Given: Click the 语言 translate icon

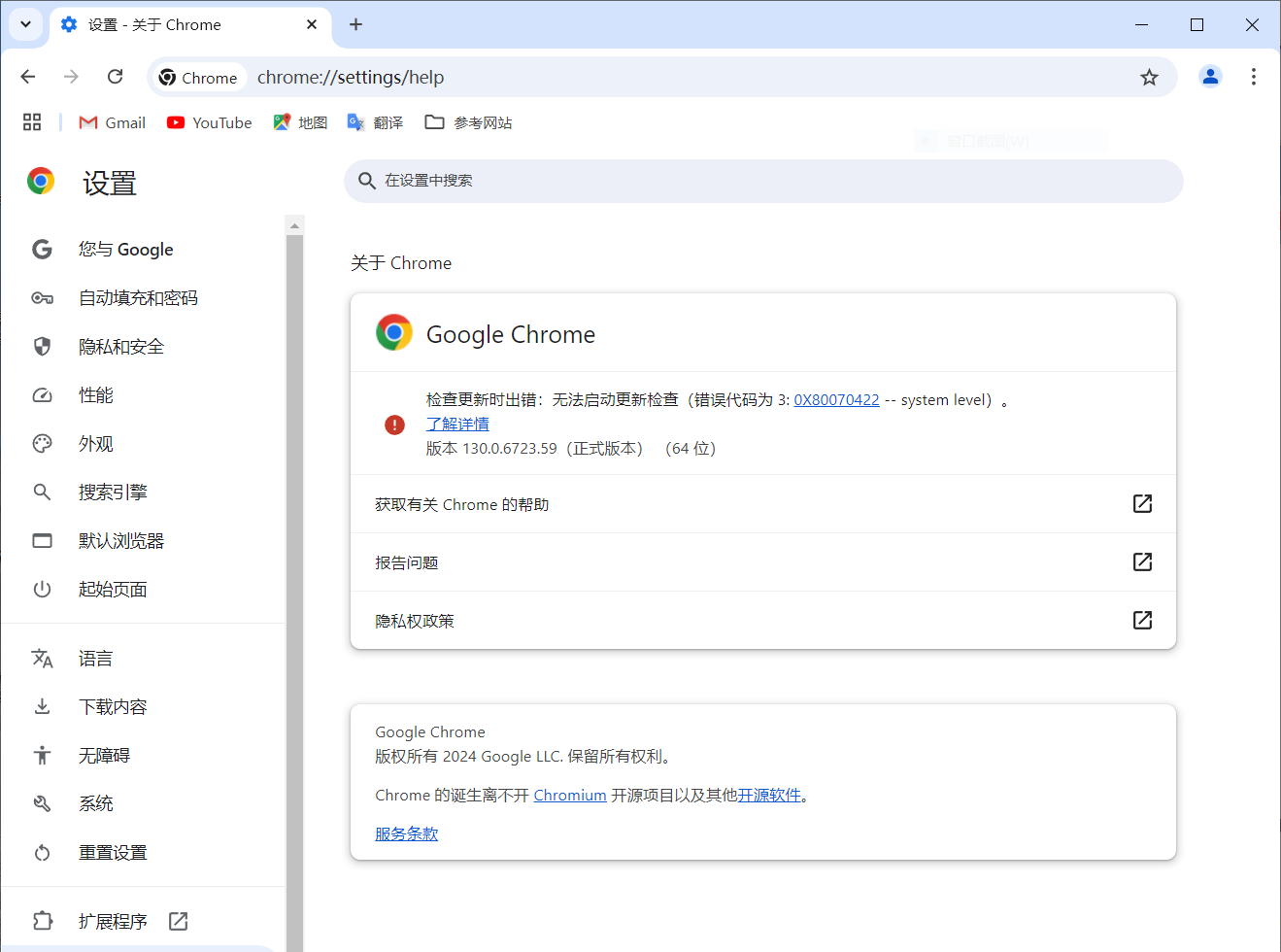Looking at the screenshot, I should [x=42, y=659].
